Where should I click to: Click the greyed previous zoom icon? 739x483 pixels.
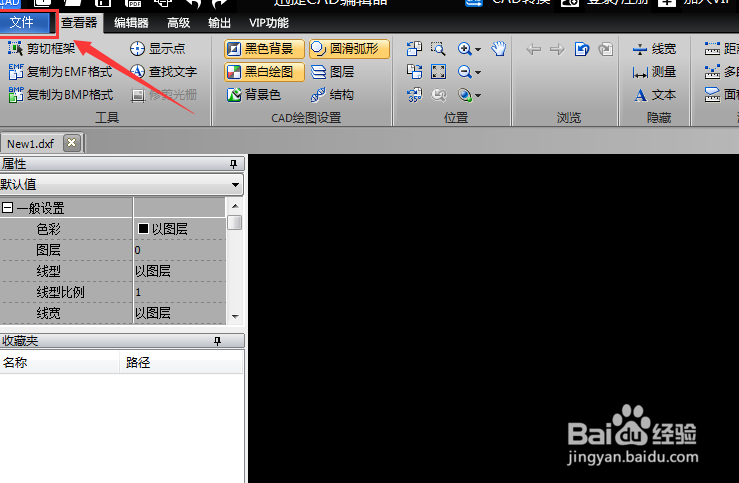point(438,95)
